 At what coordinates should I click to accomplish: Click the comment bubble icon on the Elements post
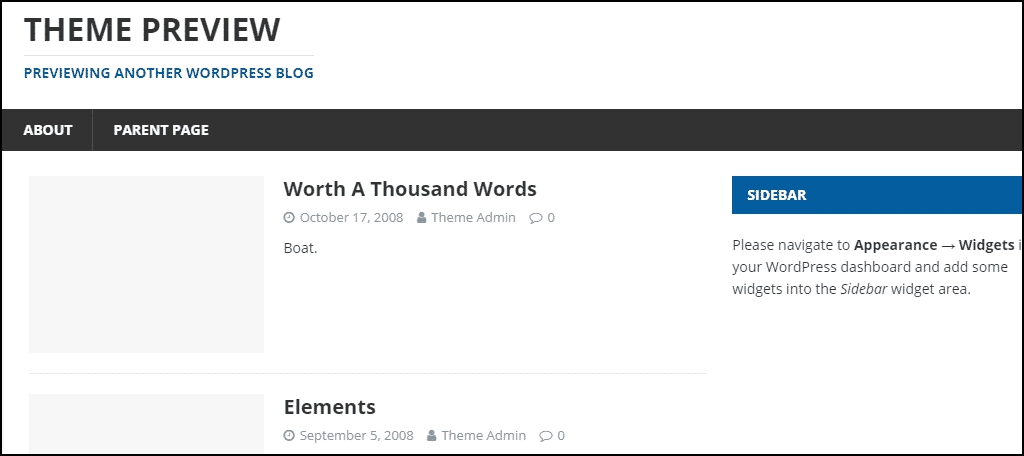[545, 436]
